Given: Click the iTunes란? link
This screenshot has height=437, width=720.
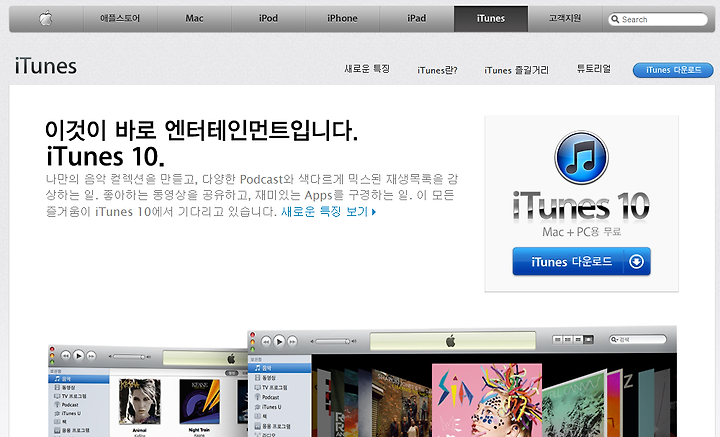Looking at the screenshot, I should (x=437, y=70).
